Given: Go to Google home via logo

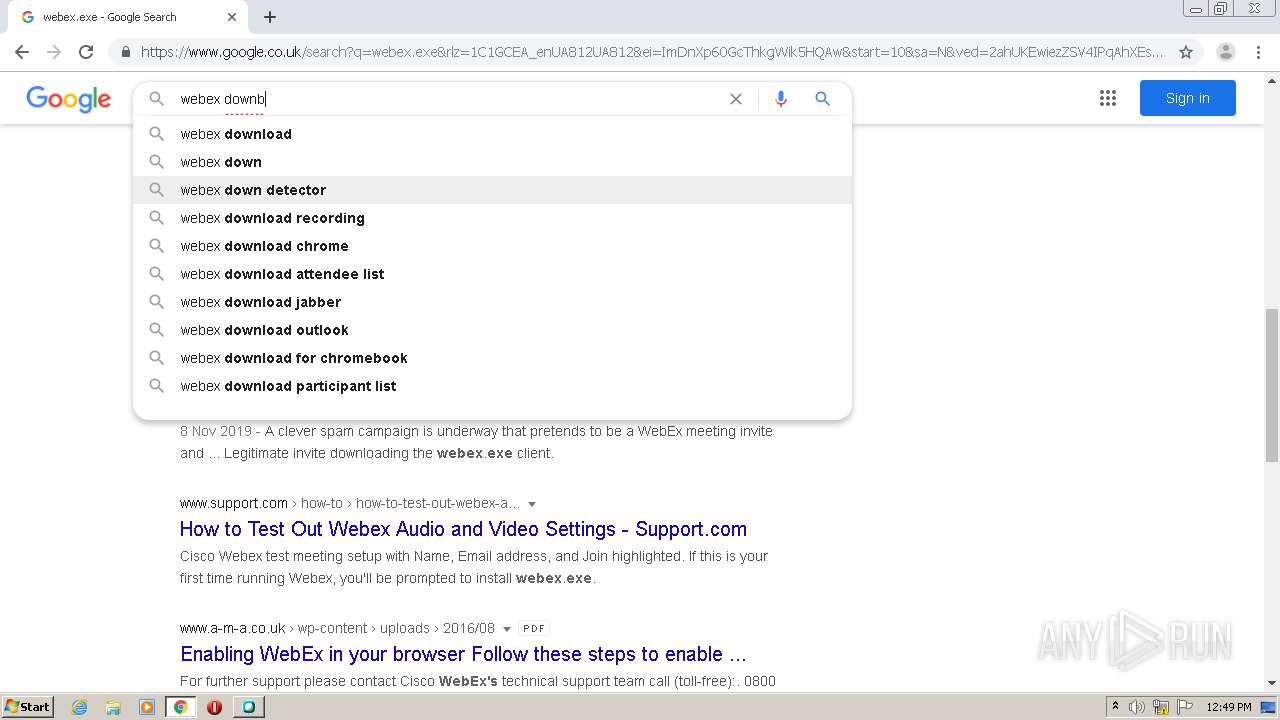Looking at the screenshot, I should pyautogui.click(x=68, y=99).
